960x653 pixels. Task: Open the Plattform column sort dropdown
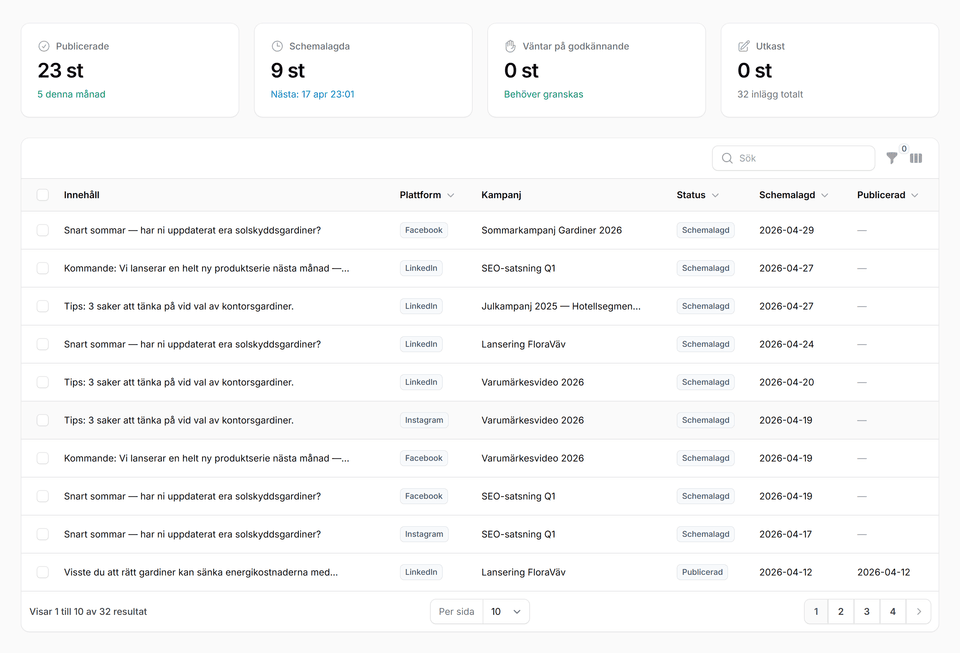click(451, 195)
